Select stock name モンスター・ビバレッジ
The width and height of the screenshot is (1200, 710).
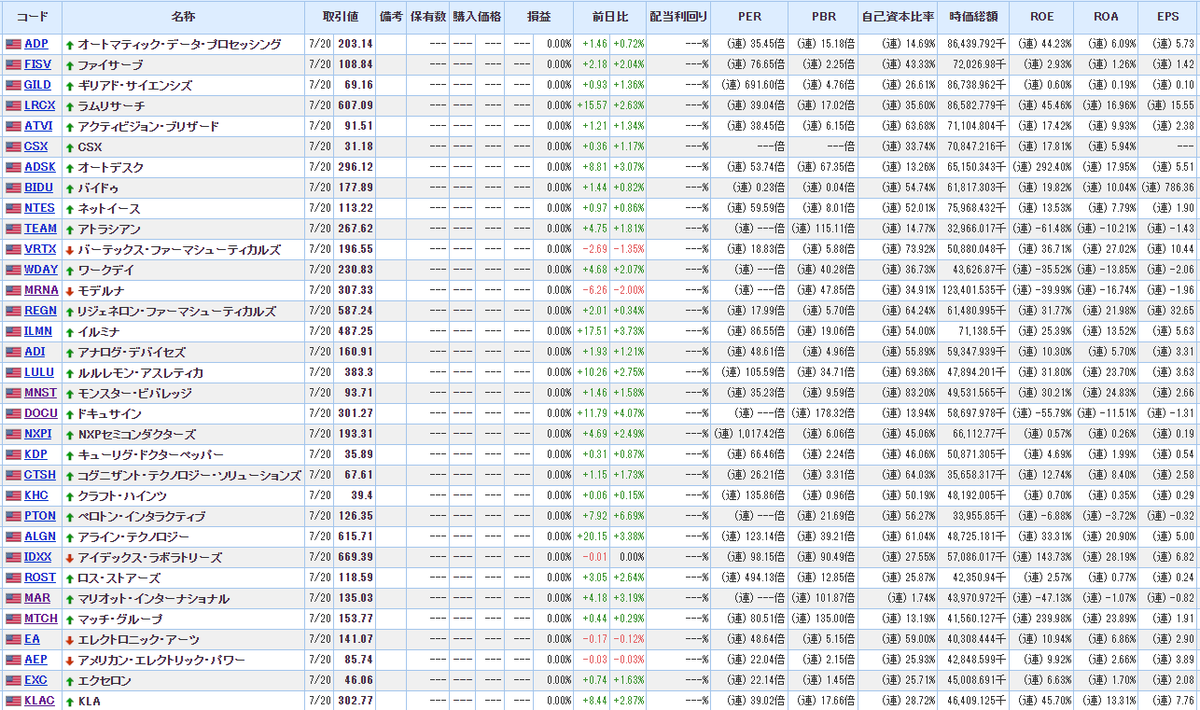tap(134, 393)
